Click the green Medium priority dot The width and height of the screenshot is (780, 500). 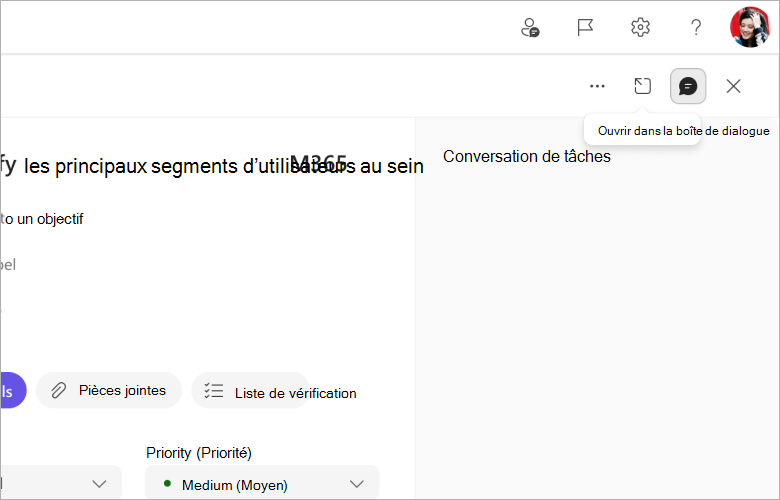click(x=168, y=484)
